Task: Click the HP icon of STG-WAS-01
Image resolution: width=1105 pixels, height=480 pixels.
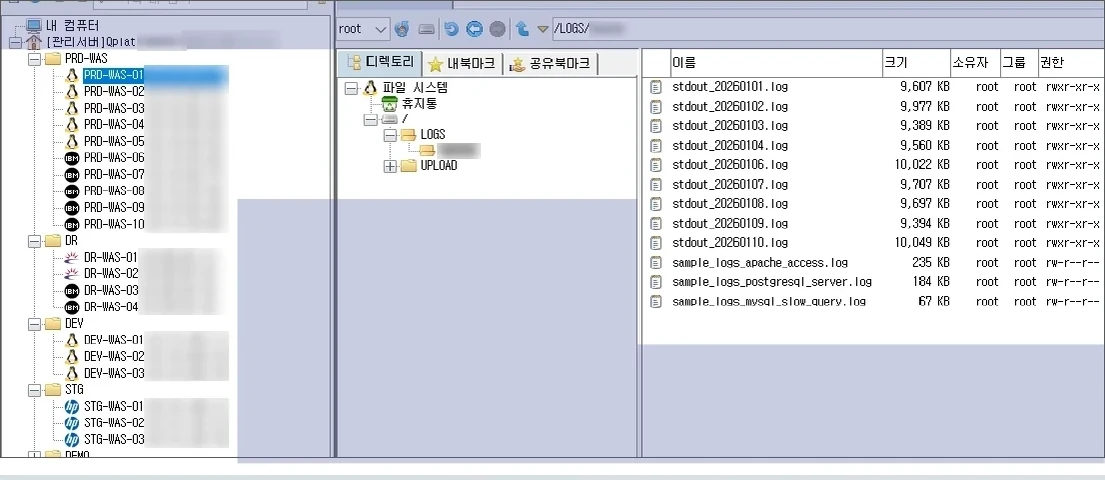Action: (x=71, y=407)
